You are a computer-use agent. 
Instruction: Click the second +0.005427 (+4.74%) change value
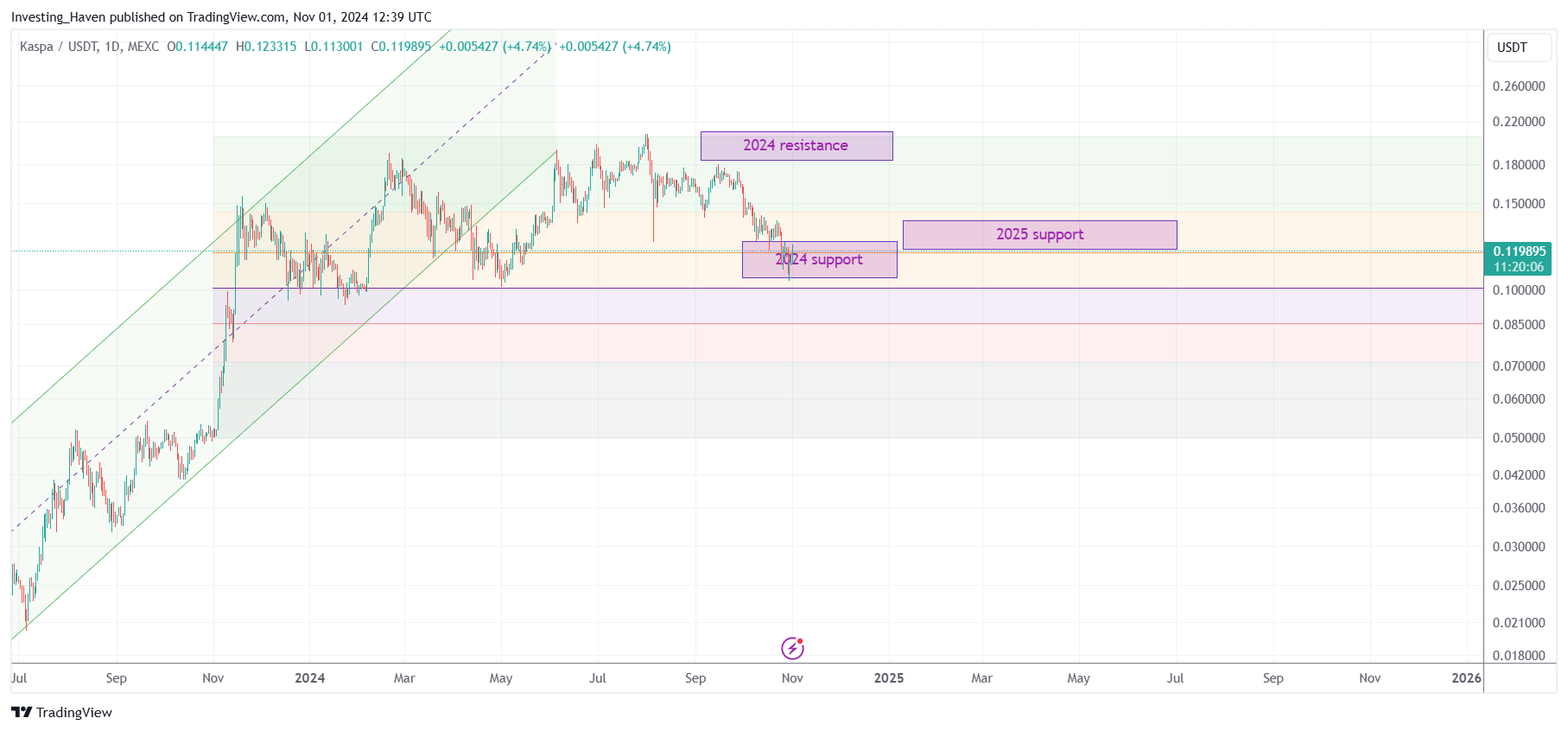tap(615, 47)
